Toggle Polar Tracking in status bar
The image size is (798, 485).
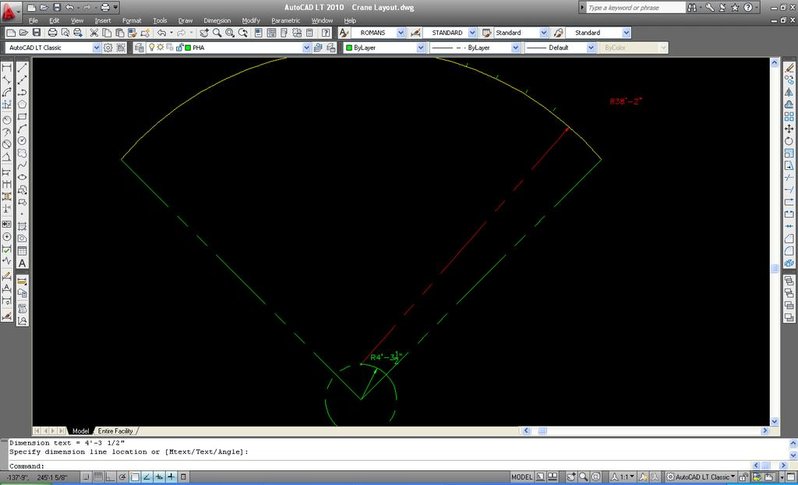tap(123, 477)
